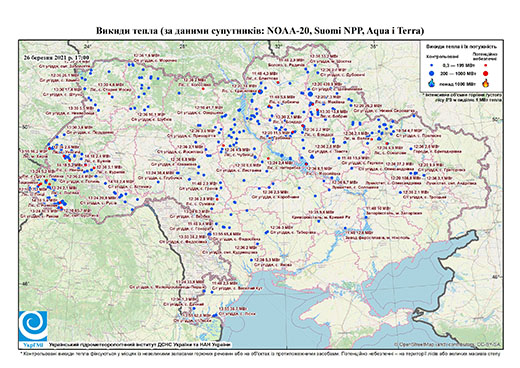Screen dimensions: 520x368
Task: Click the 36° longitude label at top
Action: 374,46
